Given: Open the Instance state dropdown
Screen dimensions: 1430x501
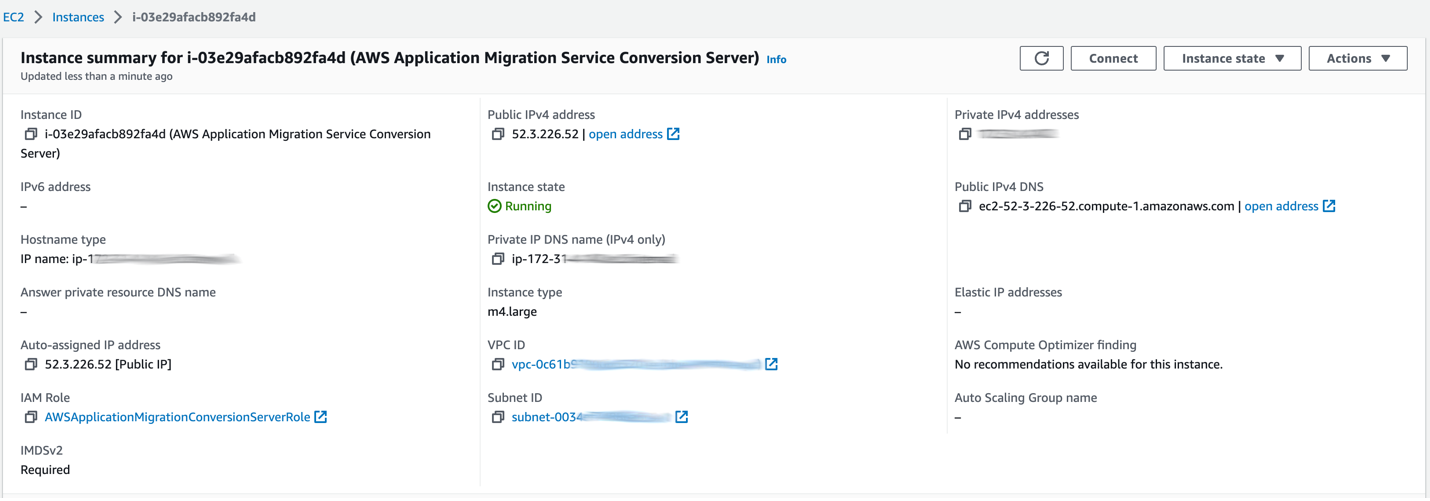Looking at the screenshot, I should [1232, 58].
